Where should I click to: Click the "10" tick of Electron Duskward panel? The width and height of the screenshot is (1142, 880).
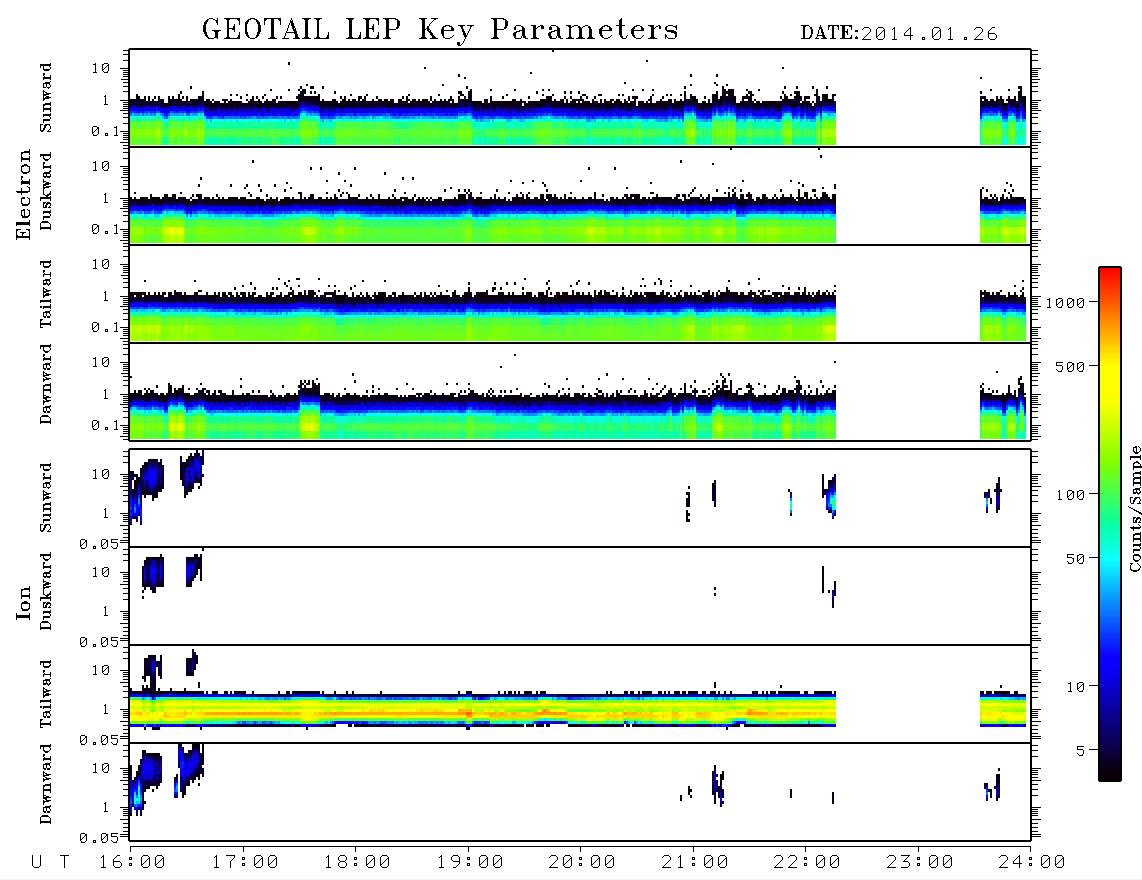coord(101,167)
